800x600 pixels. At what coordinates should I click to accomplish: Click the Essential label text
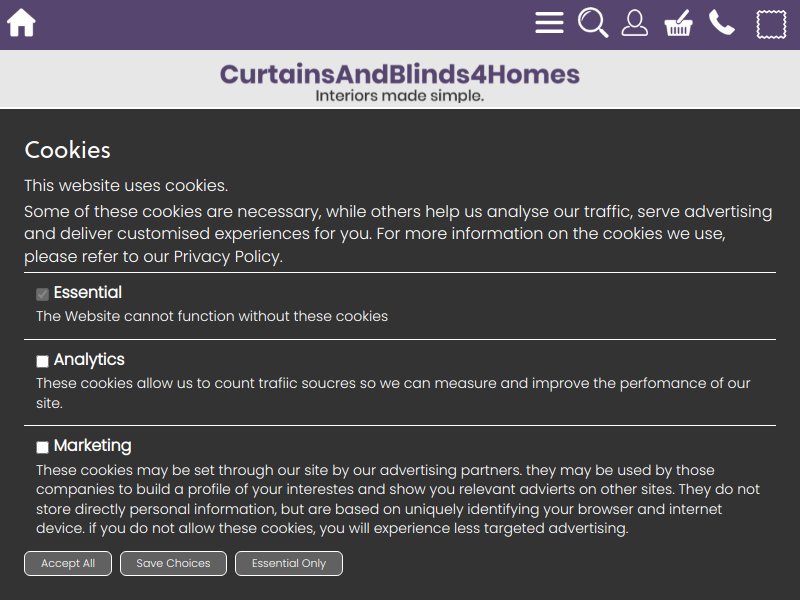(88, 293)
